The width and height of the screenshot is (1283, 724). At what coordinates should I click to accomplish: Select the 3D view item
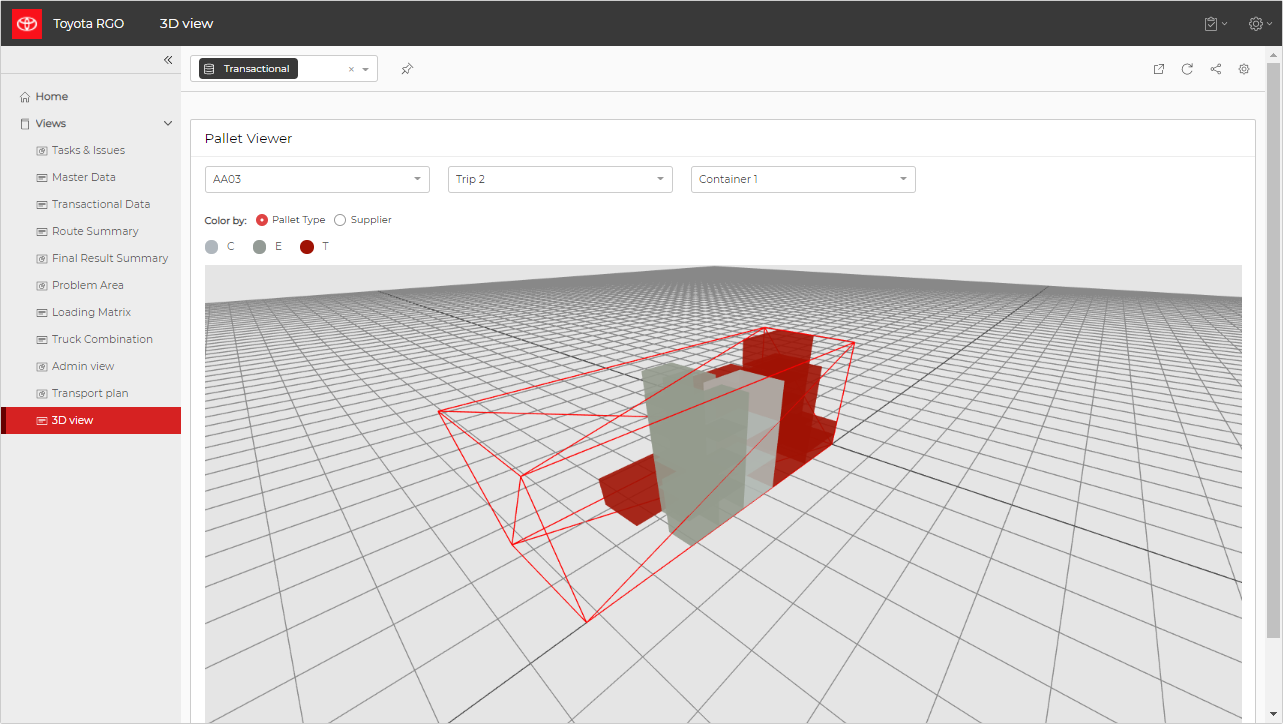[91, 420]
